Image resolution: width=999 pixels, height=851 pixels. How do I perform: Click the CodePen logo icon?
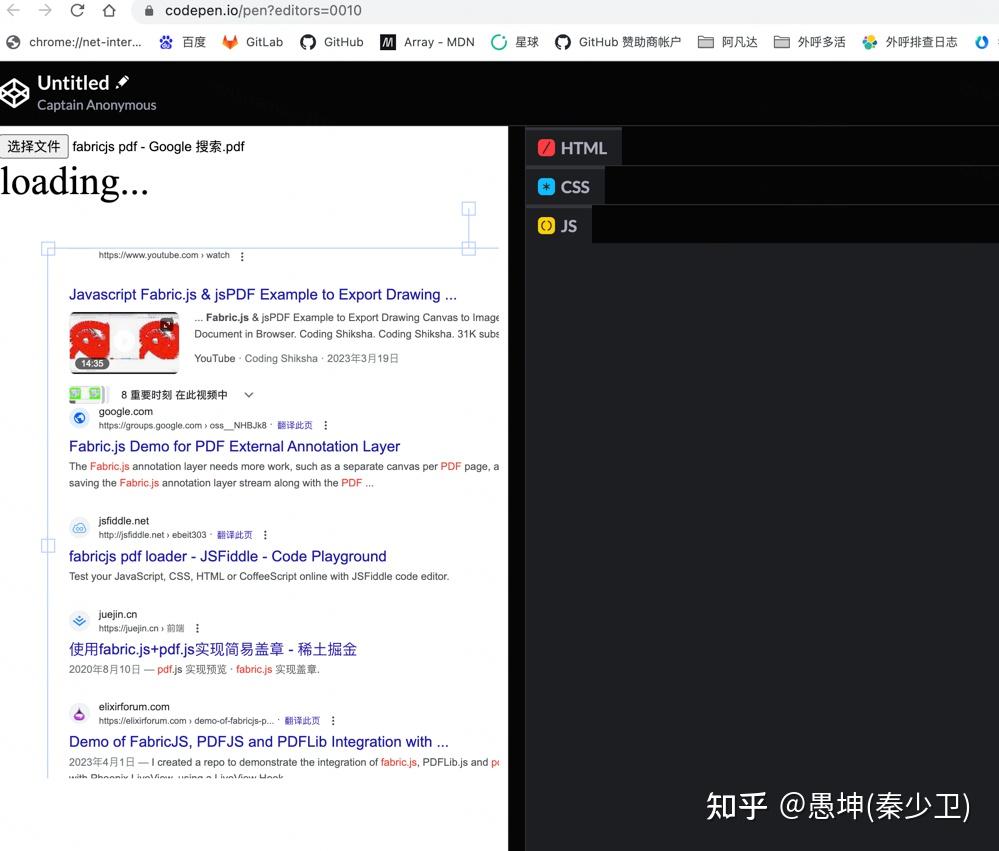[15, 93]
